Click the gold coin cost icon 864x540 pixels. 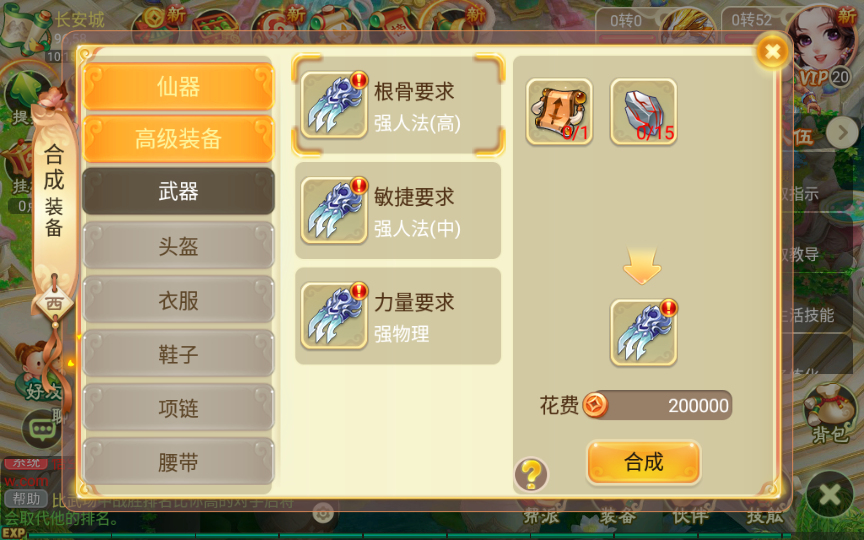tap(596, 406)
